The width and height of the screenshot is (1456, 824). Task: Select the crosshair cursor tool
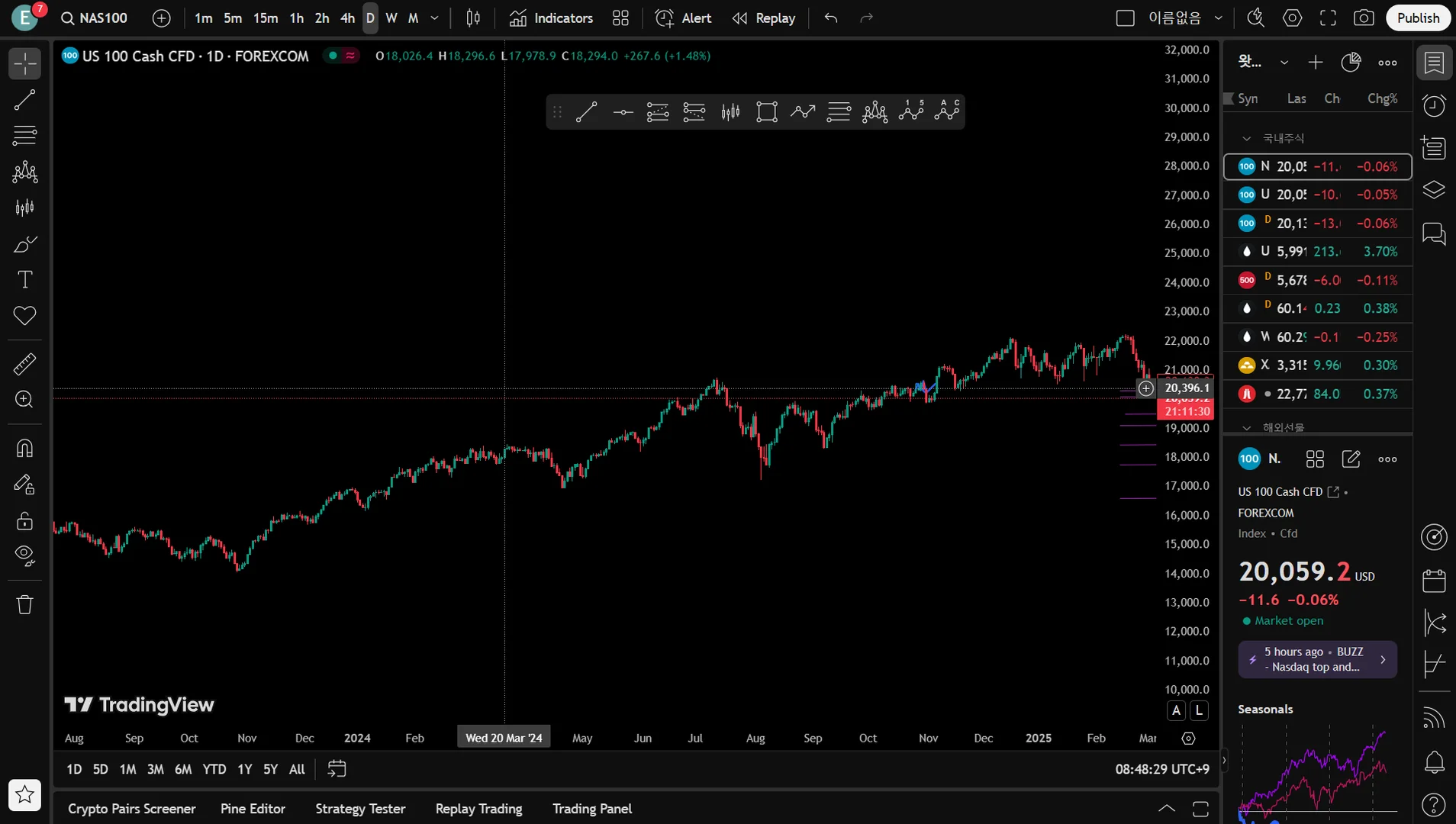coord(24,63)
